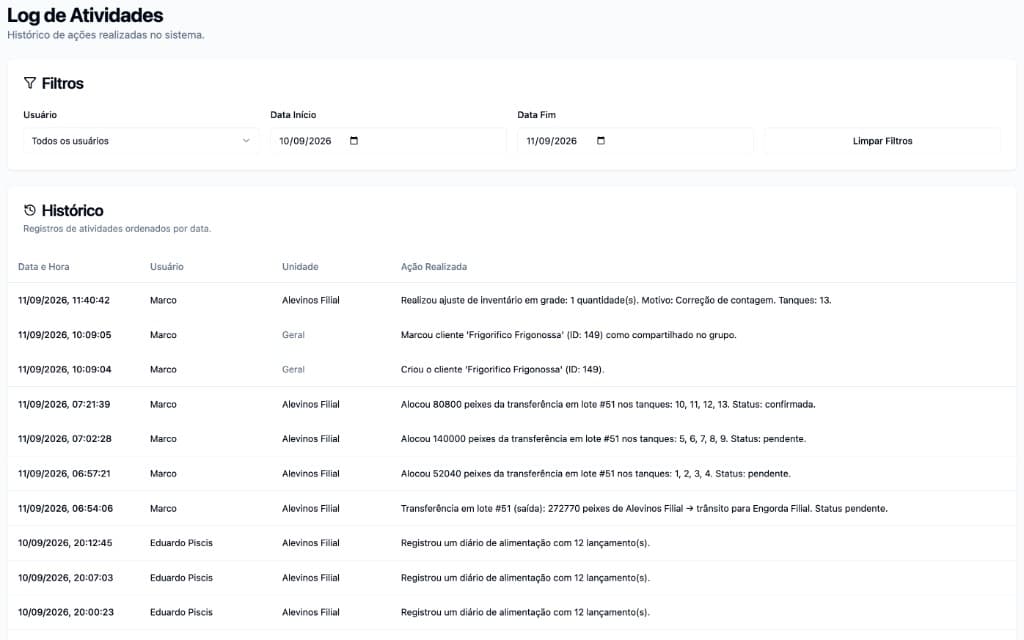Select the timestamp 11/09/2026, 06:57:21

(x=64, y=473)
